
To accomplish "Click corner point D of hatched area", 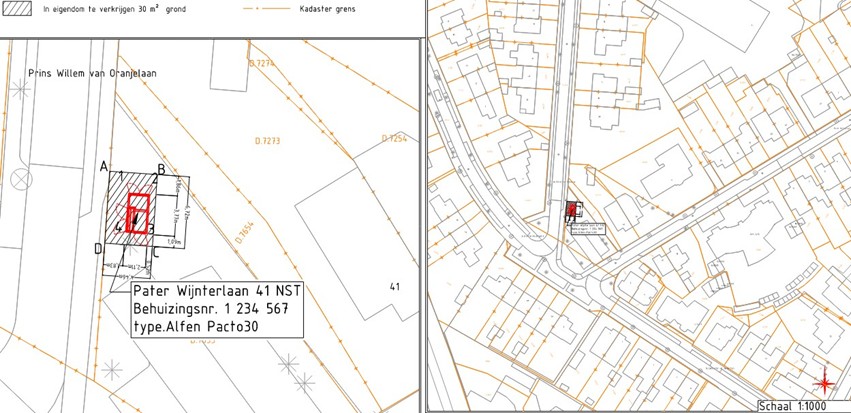I will (x=98, y=248).
